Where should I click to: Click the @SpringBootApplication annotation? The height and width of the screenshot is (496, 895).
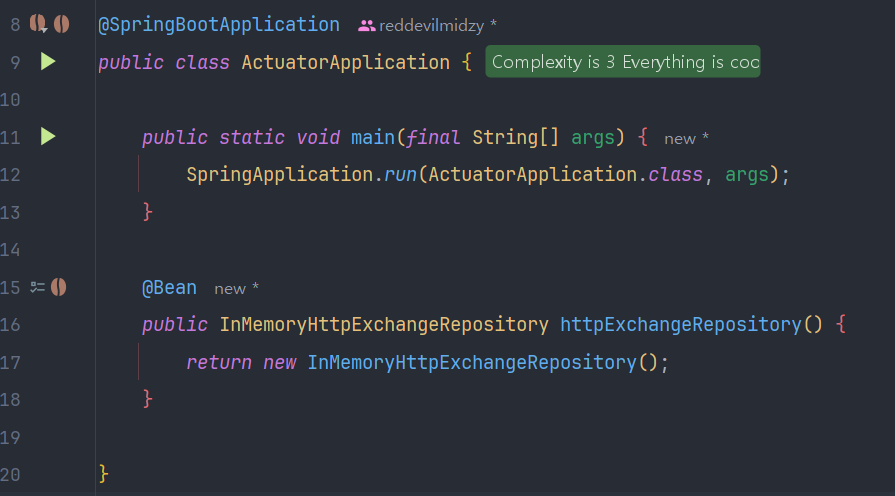(x=219, y=25)
